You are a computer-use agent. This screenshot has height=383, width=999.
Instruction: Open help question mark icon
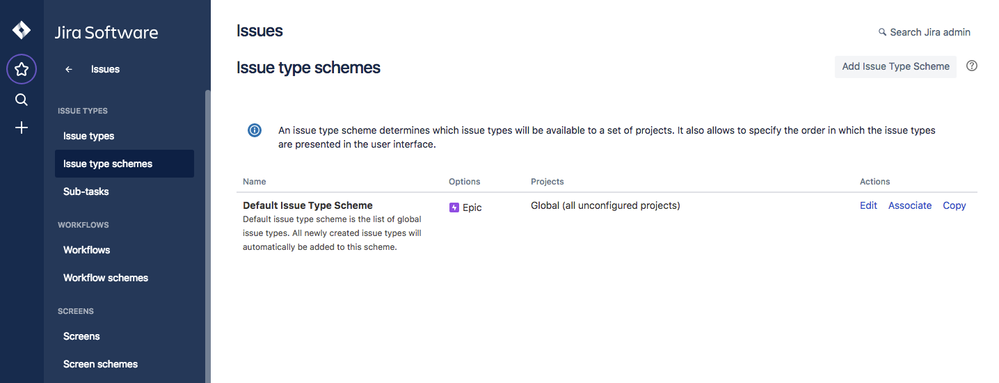coord(972,66)
